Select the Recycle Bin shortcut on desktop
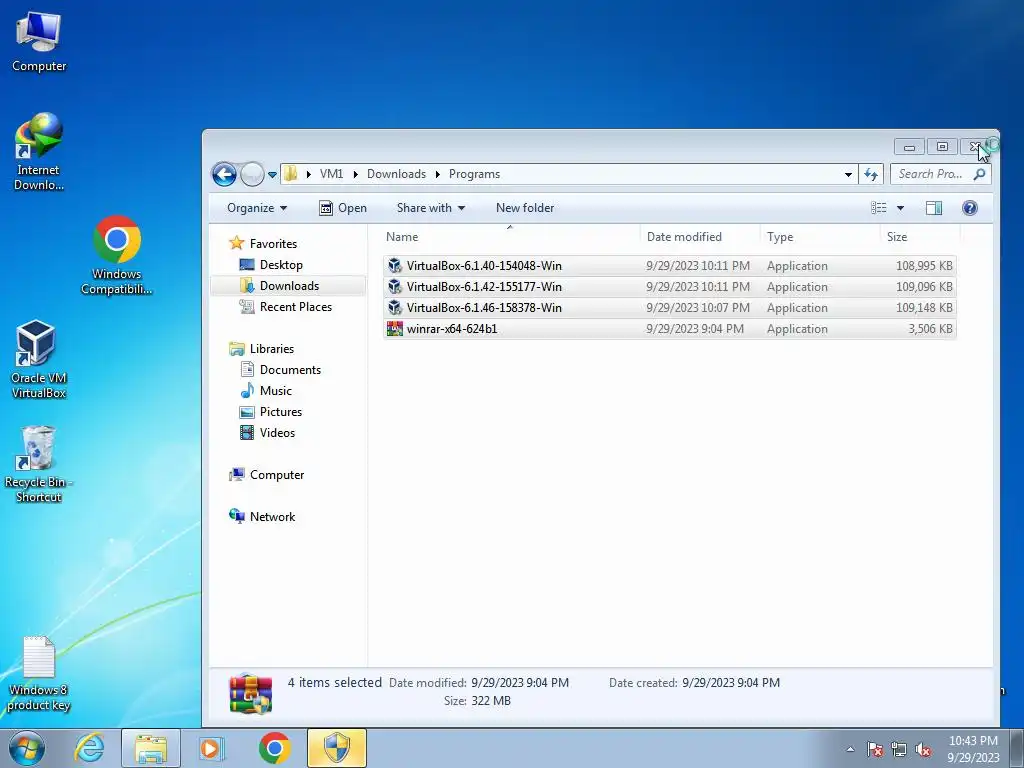Screen dimensions: 1024x768 39,464
